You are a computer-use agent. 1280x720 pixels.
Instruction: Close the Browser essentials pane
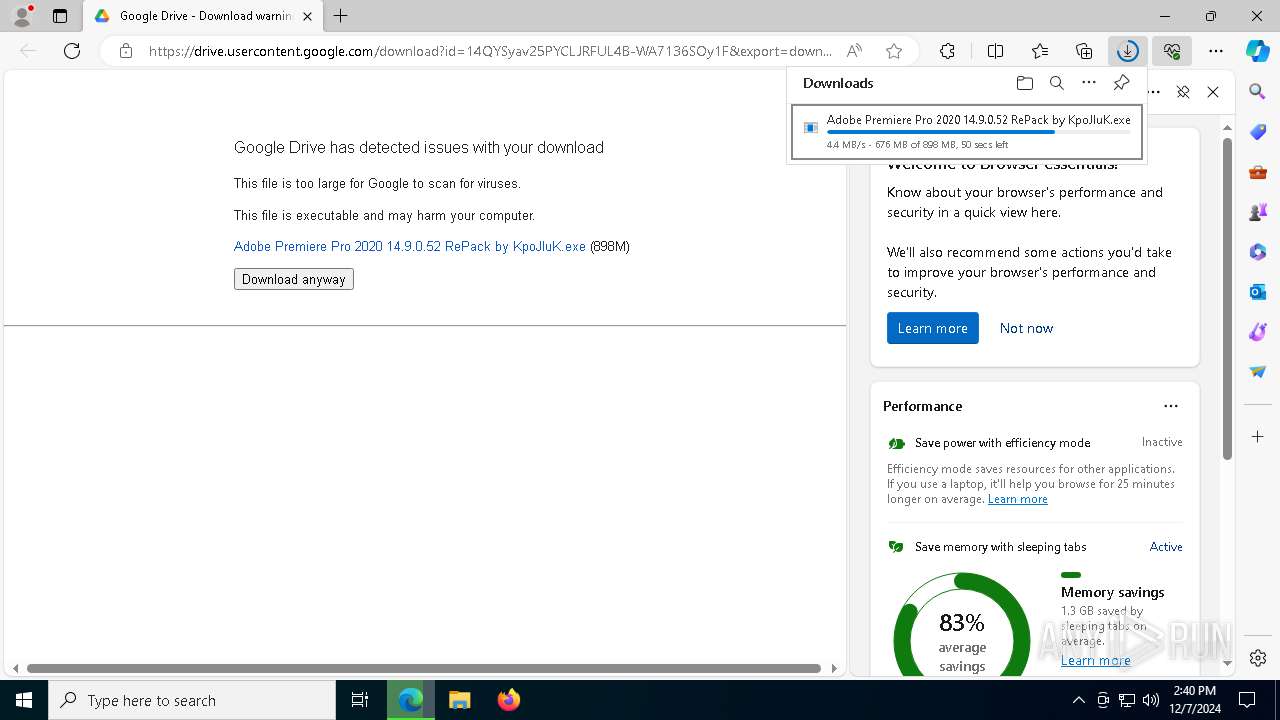pyautogui.click(x=1213, y=92)
